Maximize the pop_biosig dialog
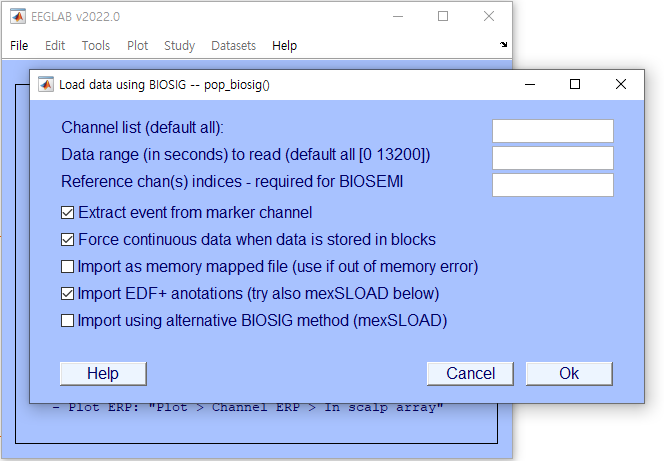Screen dimensions: 664x461 tap(575, 84)
